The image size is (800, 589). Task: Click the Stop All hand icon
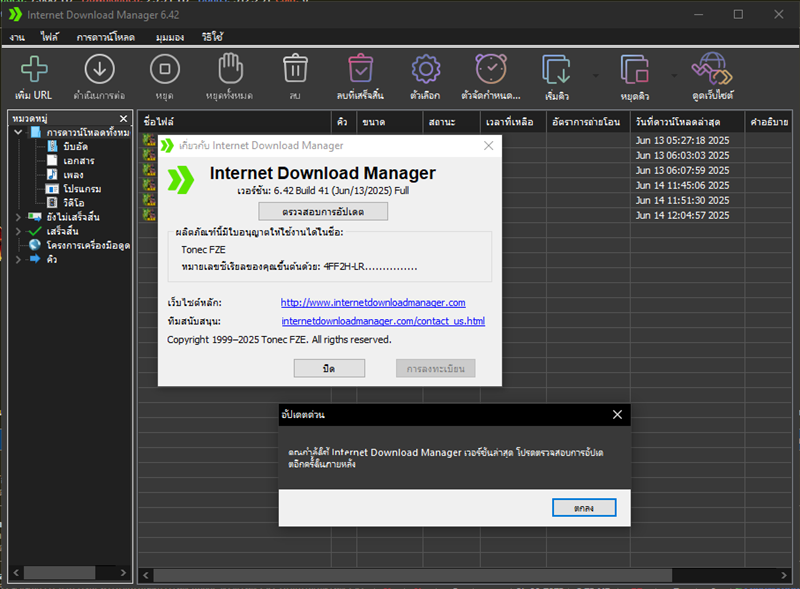(230, 68)
